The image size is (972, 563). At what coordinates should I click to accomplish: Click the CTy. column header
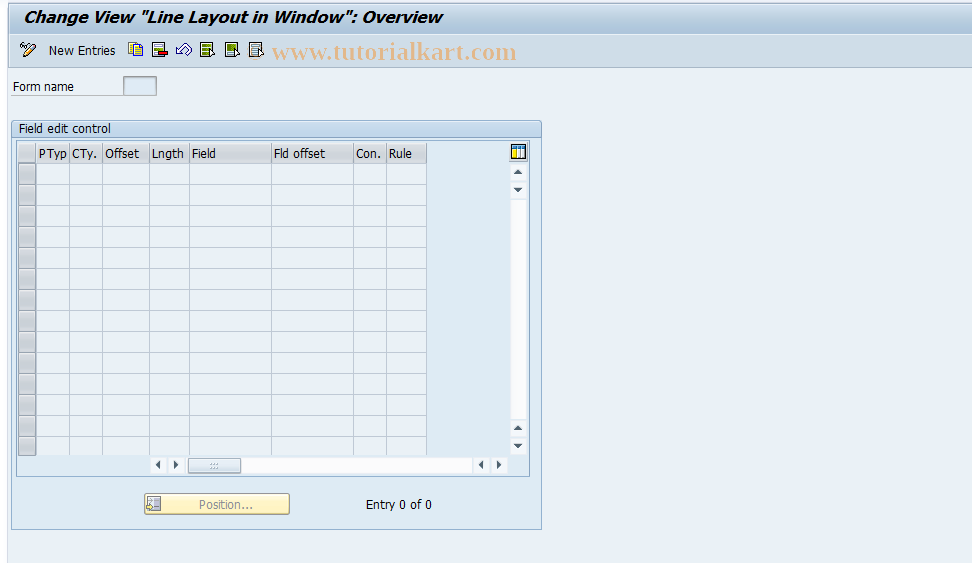pyautogui.click(x=86, y=153)
